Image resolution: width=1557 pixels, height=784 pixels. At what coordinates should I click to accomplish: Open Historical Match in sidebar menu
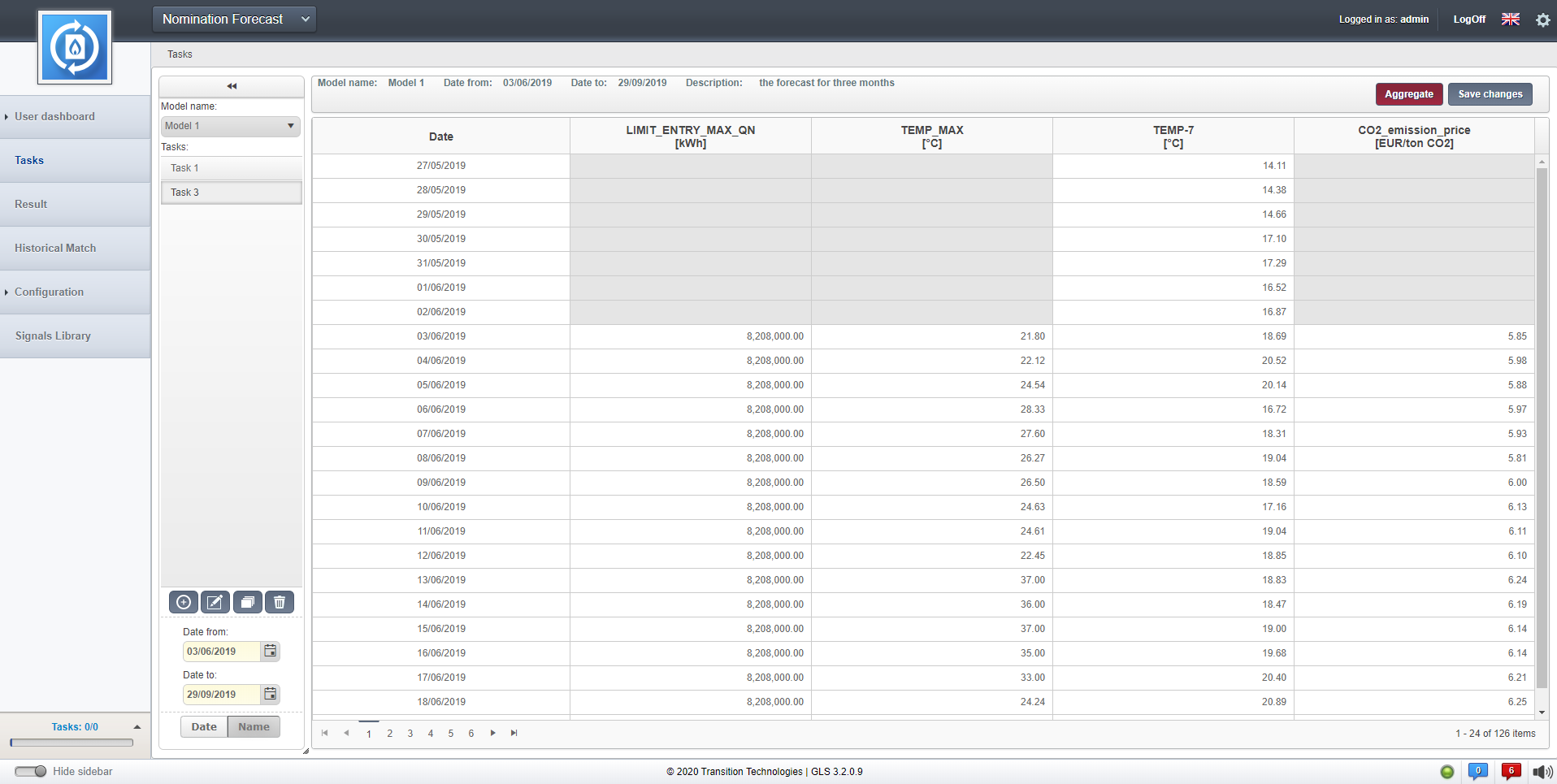[x=55, y=249]
